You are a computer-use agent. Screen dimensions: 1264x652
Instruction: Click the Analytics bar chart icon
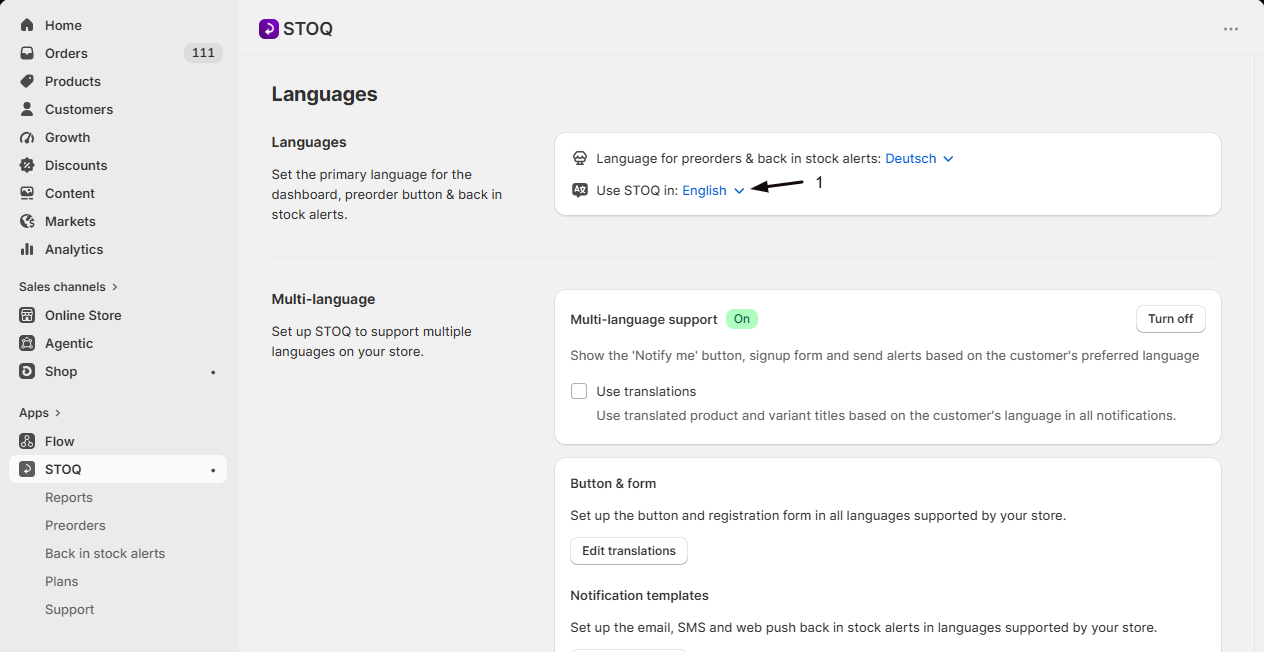point(27,249)
